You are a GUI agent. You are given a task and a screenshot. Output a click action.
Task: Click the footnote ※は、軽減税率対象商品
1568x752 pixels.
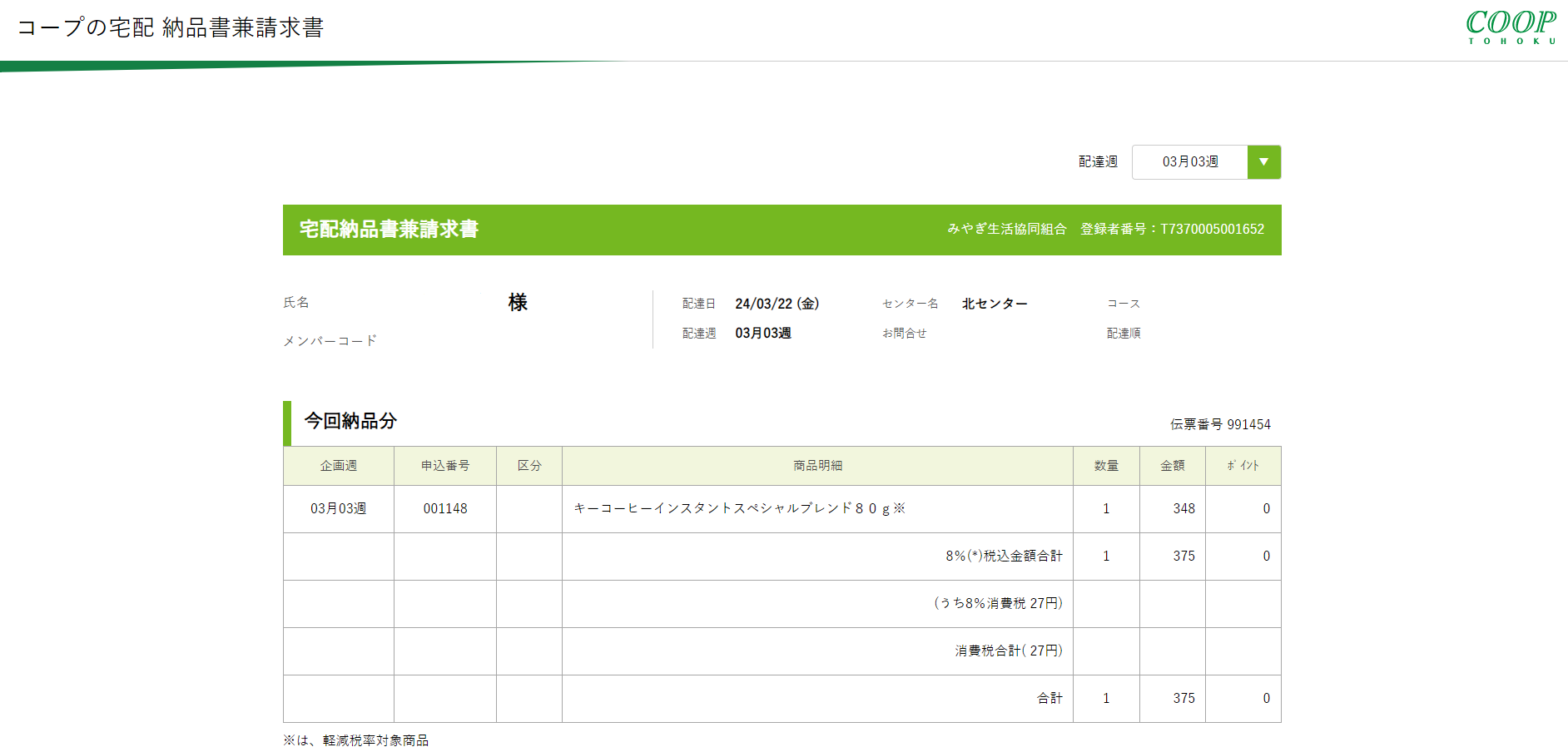[355, 740]
